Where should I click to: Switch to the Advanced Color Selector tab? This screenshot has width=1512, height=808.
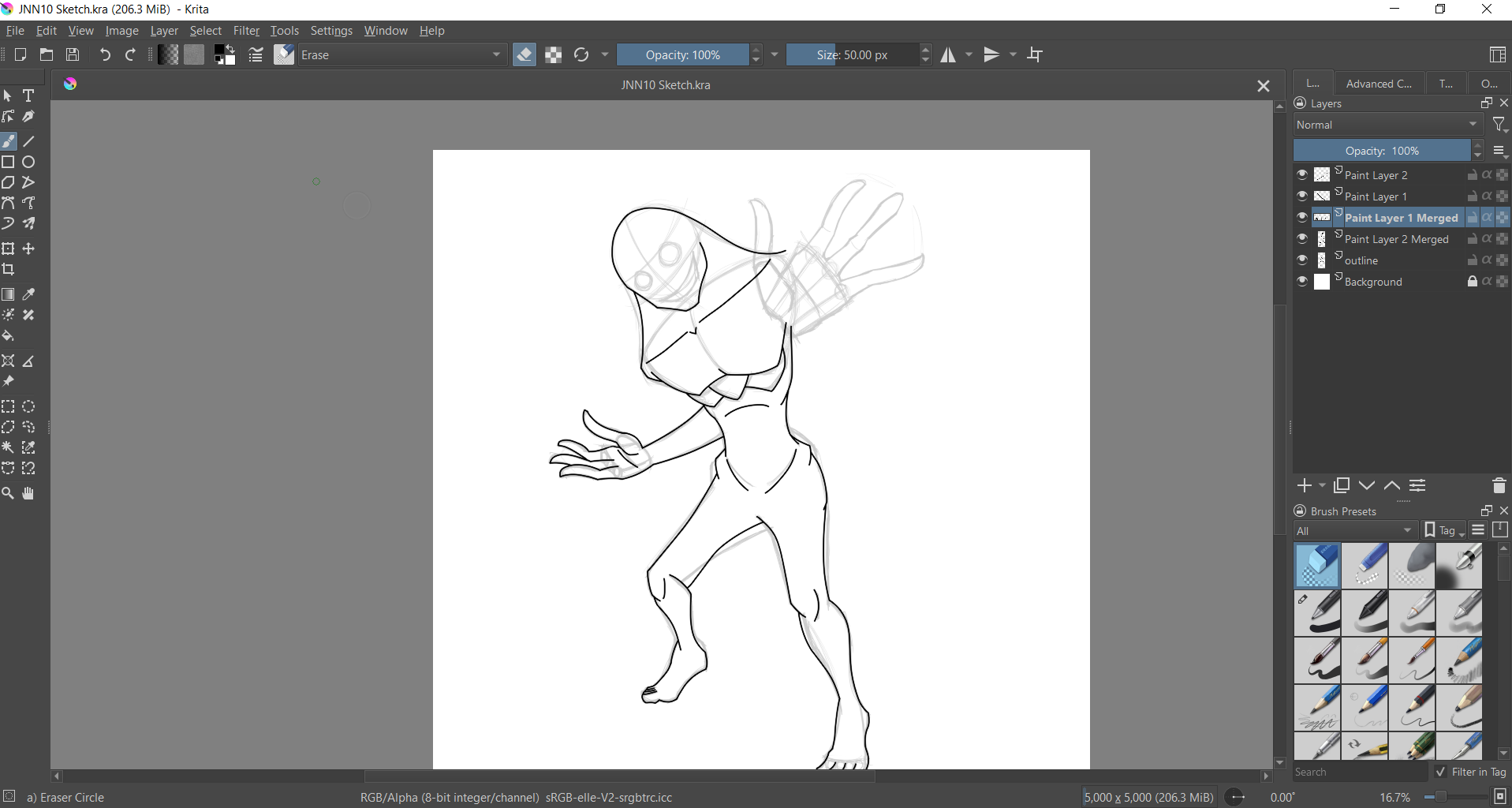[1379, 83]
